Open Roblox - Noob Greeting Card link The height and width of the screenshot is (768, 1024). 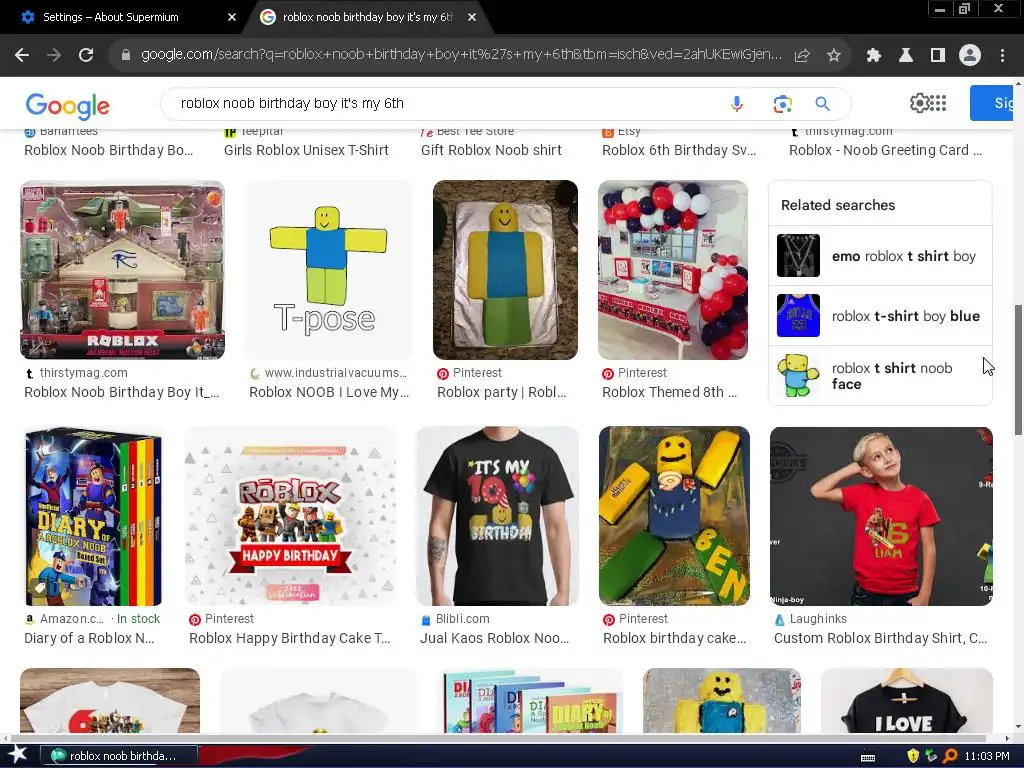pos(886,150)
